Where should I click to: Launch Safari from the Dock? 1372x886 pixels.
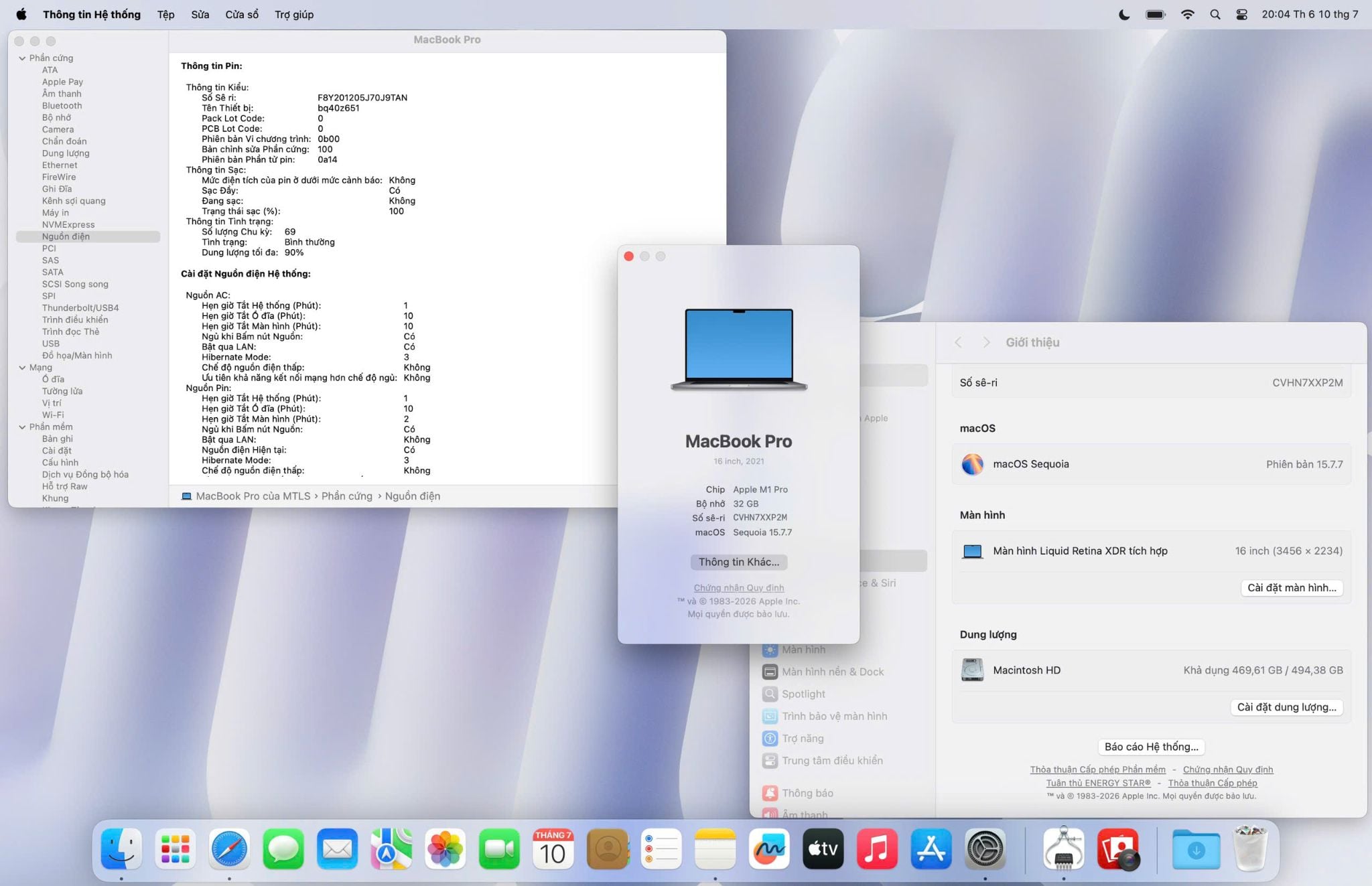coord(229,848)
